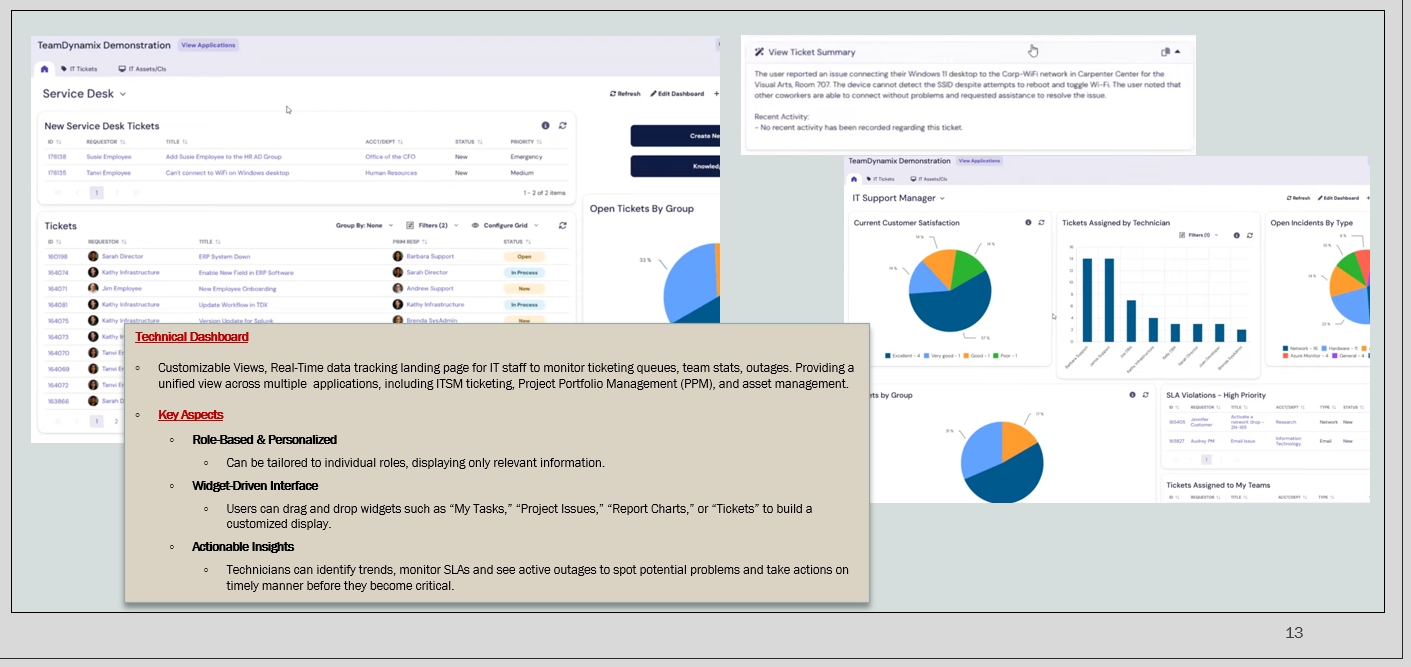Viewport: 1411px width, 667px height.
Task: Collapse the View Ticket Summary panel
Action: (1178, 52)
